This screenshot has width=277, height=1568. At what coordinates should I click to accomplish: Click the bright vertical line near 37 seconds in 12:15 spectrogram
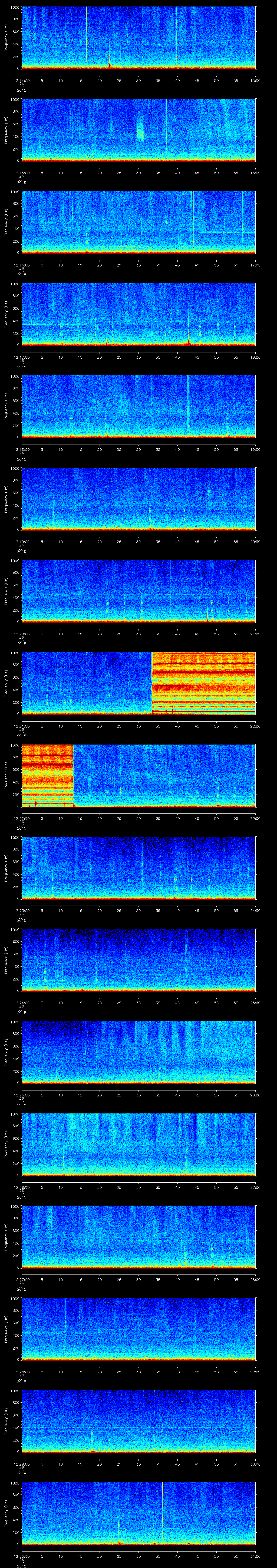pyautogui.click(x=166, y=125)
